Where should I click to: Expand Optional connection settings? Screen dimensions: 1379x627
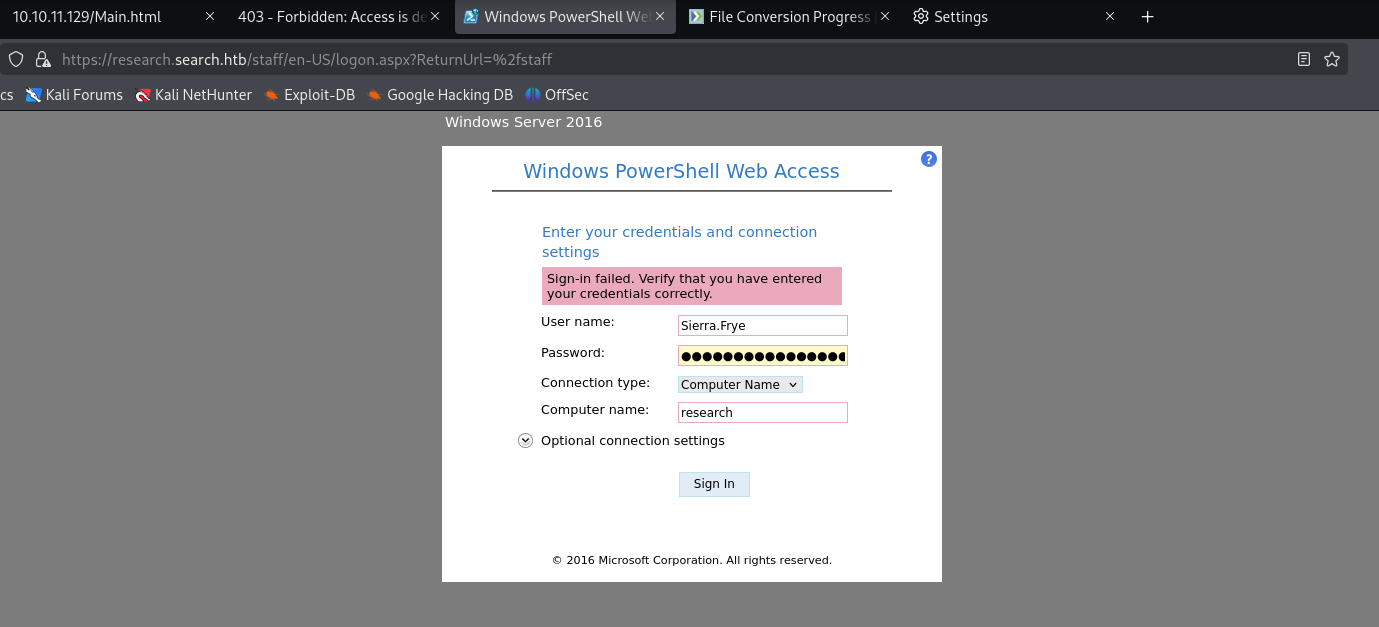(525, 441)
